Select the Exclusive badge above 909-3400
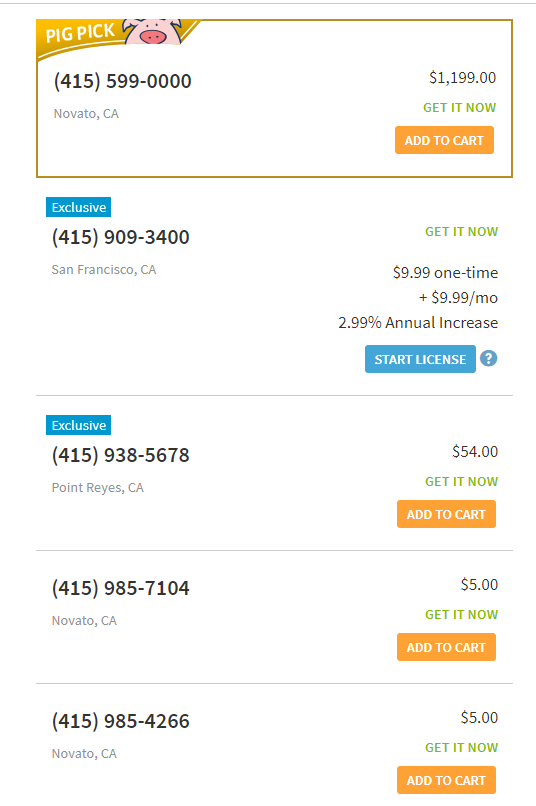 (79, 207)
